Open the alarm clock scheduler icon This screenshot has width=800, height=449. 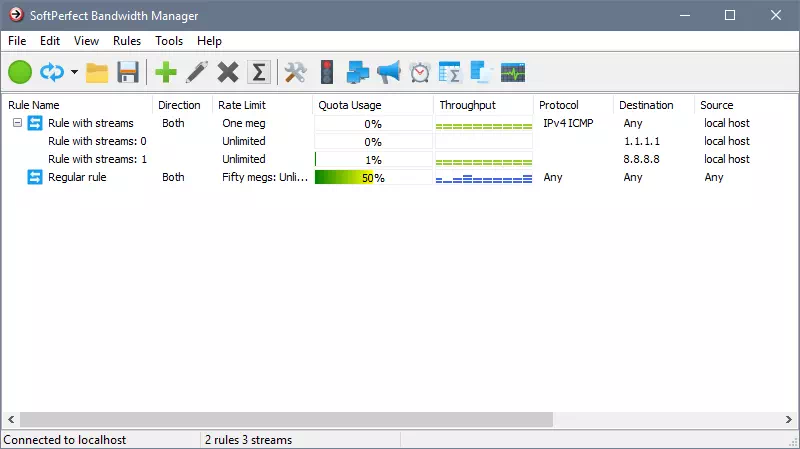point(420,72)
